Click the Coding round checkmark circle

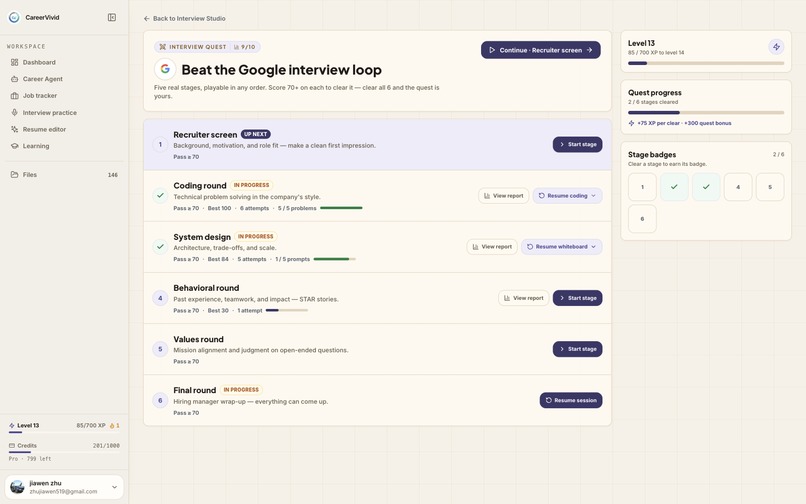coord(160,195)
